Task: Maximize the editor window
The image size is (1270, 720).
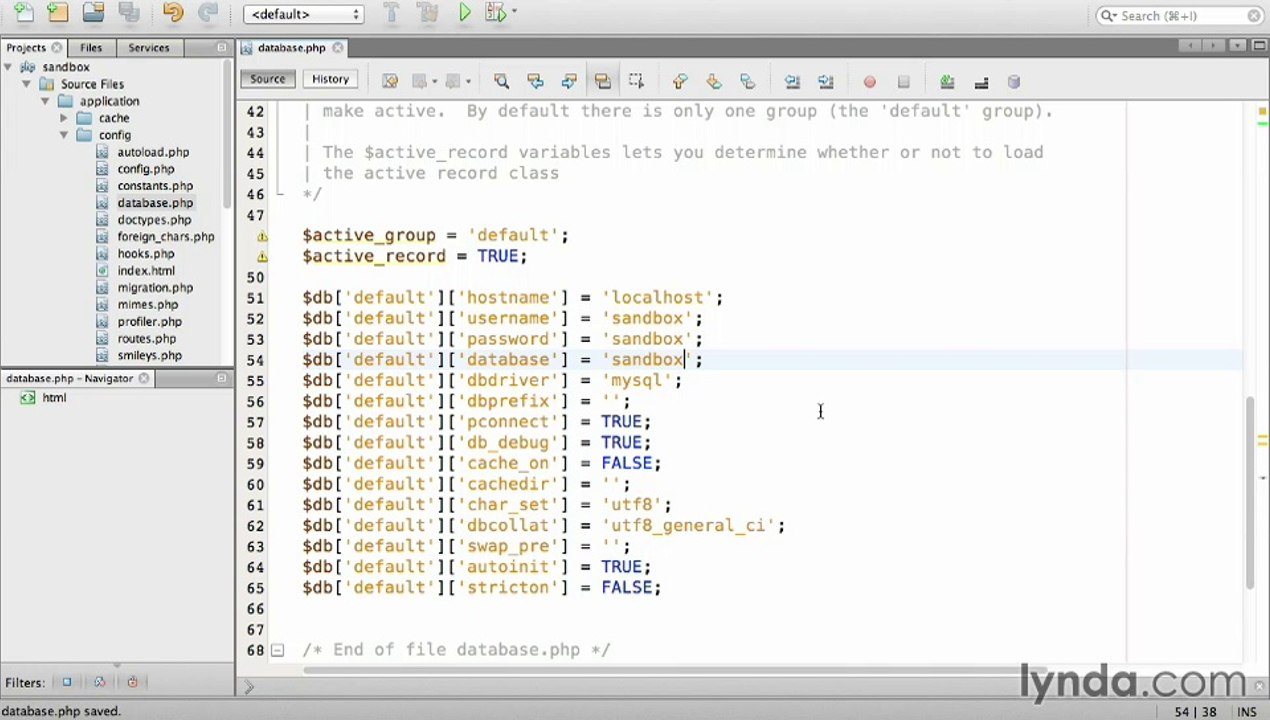Action: 1258,46
